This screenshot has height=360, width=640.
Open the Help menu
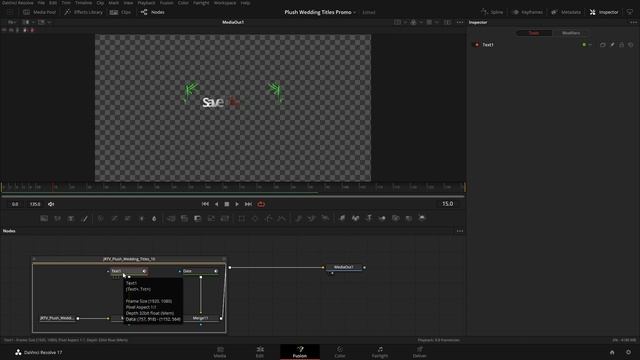[x=245, y=3]
